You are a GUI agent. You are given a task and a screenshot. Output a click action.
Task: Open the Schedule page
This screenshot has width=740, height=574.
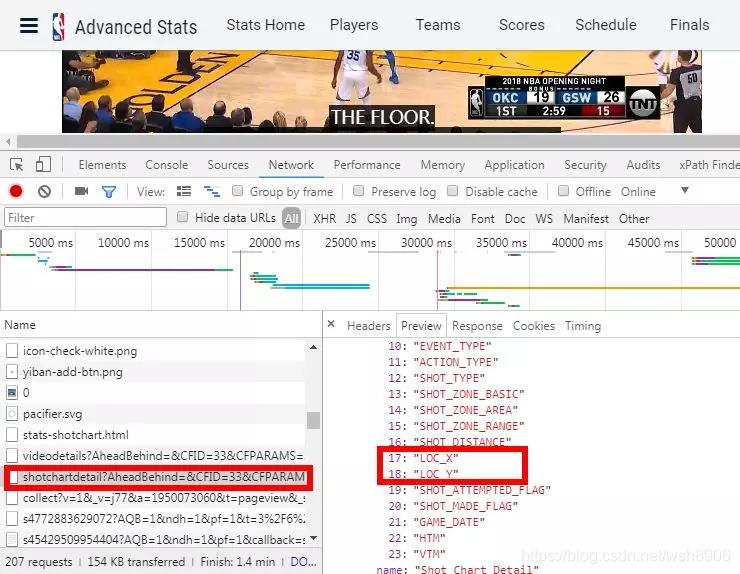606,25
